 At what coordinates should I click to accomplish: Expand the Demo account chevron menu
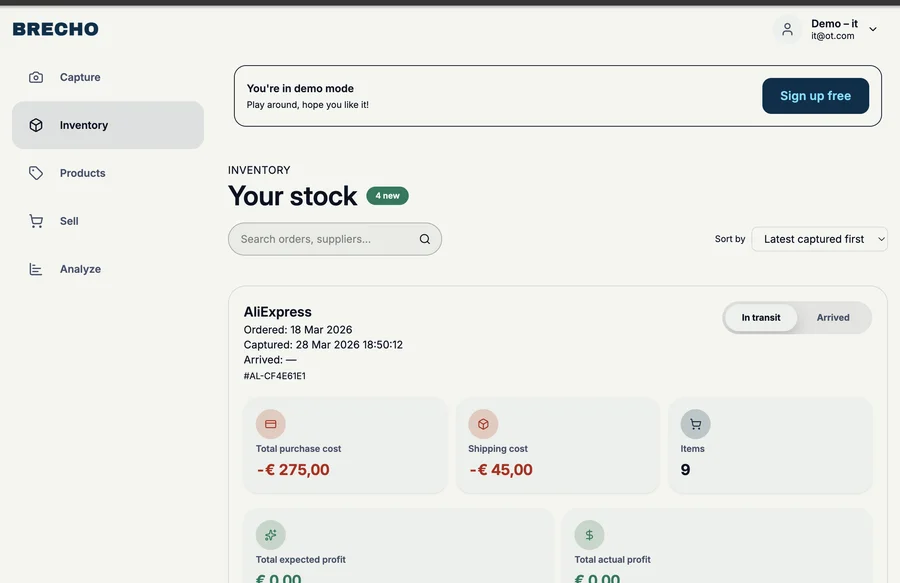(872, 29)
